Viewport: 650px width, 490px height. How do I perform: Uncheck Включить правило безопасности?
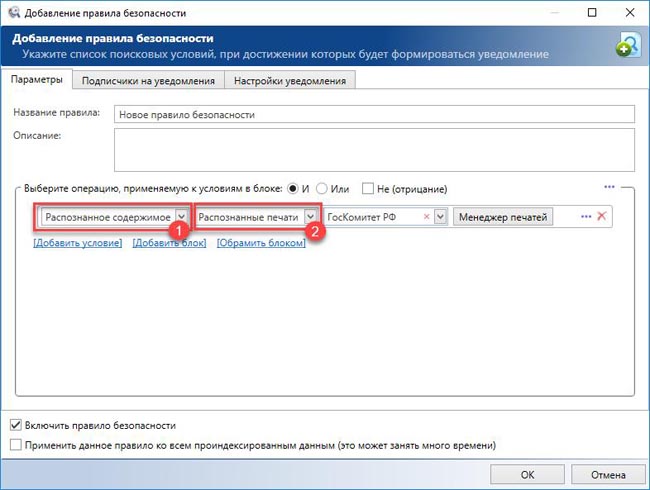click(16, 425)
